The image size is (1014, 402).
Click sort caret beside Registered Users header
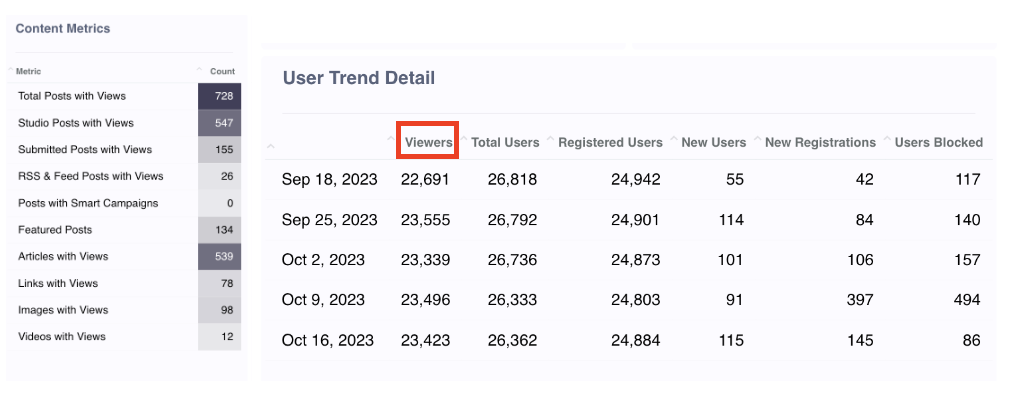pos(550,138)
